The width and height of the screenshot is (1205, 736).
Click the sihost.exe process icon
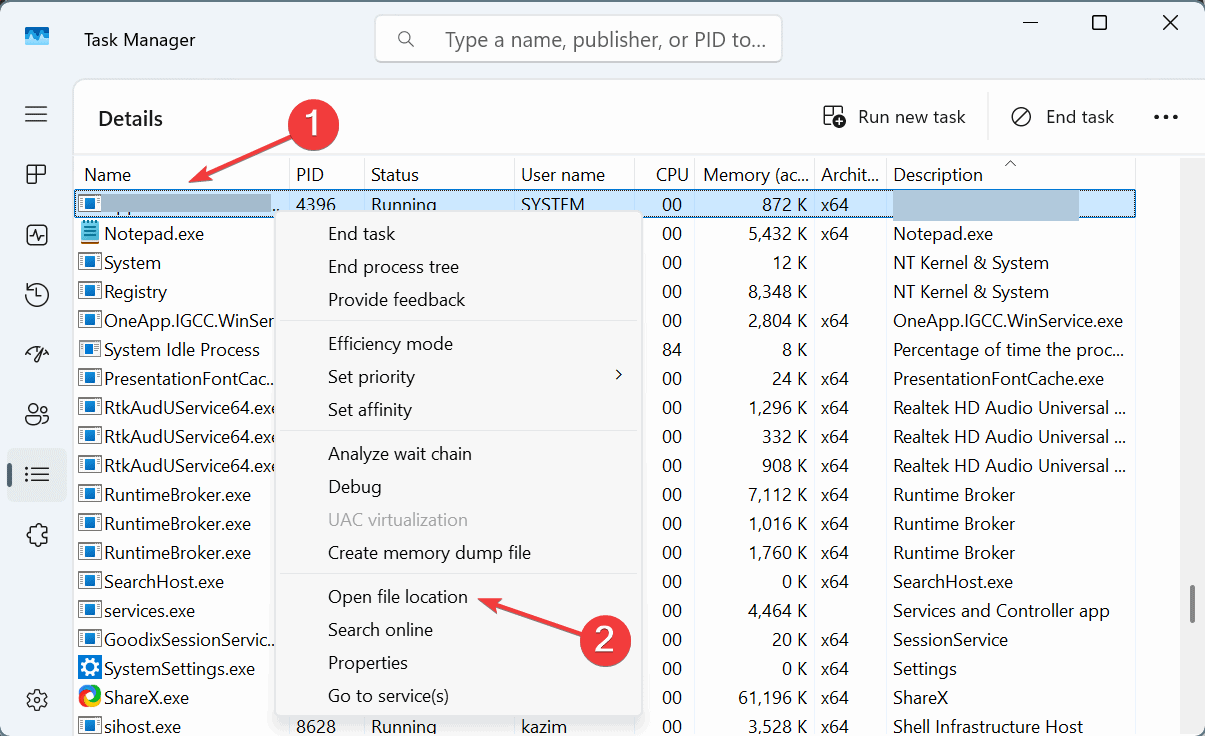click(90, 726)
